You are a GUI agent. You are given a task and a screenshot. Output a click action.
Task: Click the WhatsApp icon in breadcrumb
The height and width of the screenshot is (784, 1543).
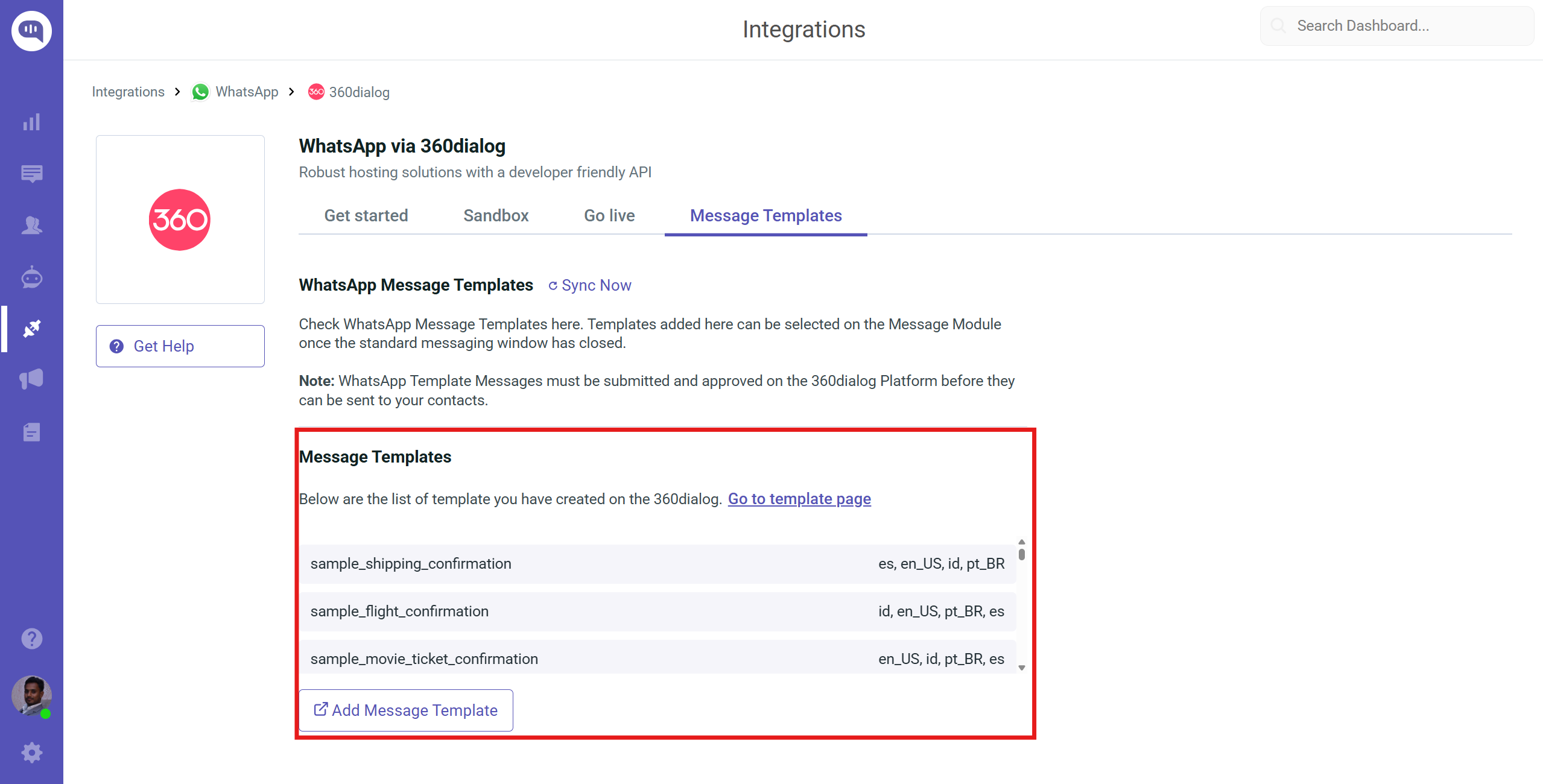200,92
